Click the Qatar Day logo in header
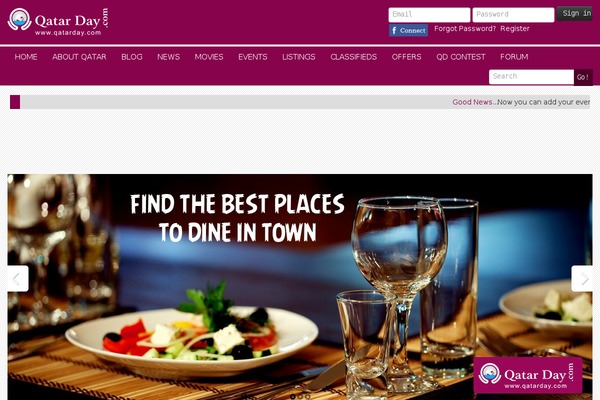The image size is (600, 400). point(58,21)
